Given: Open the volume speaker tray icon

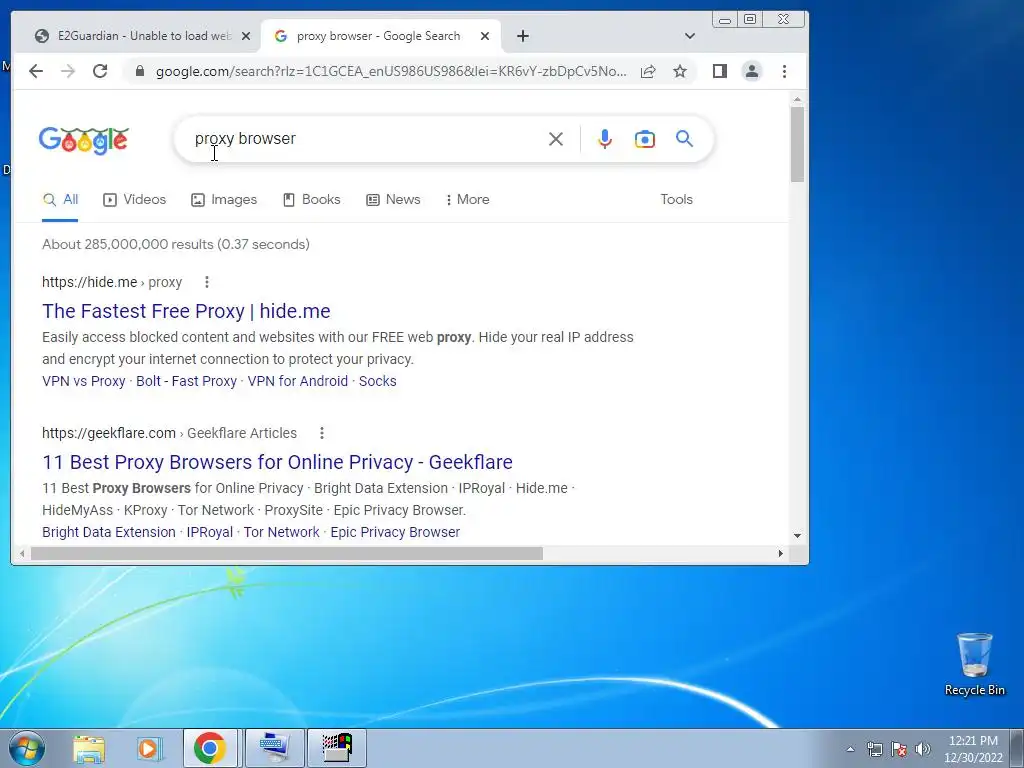Looking at the screenshot, I should click(x=923, y=749).
